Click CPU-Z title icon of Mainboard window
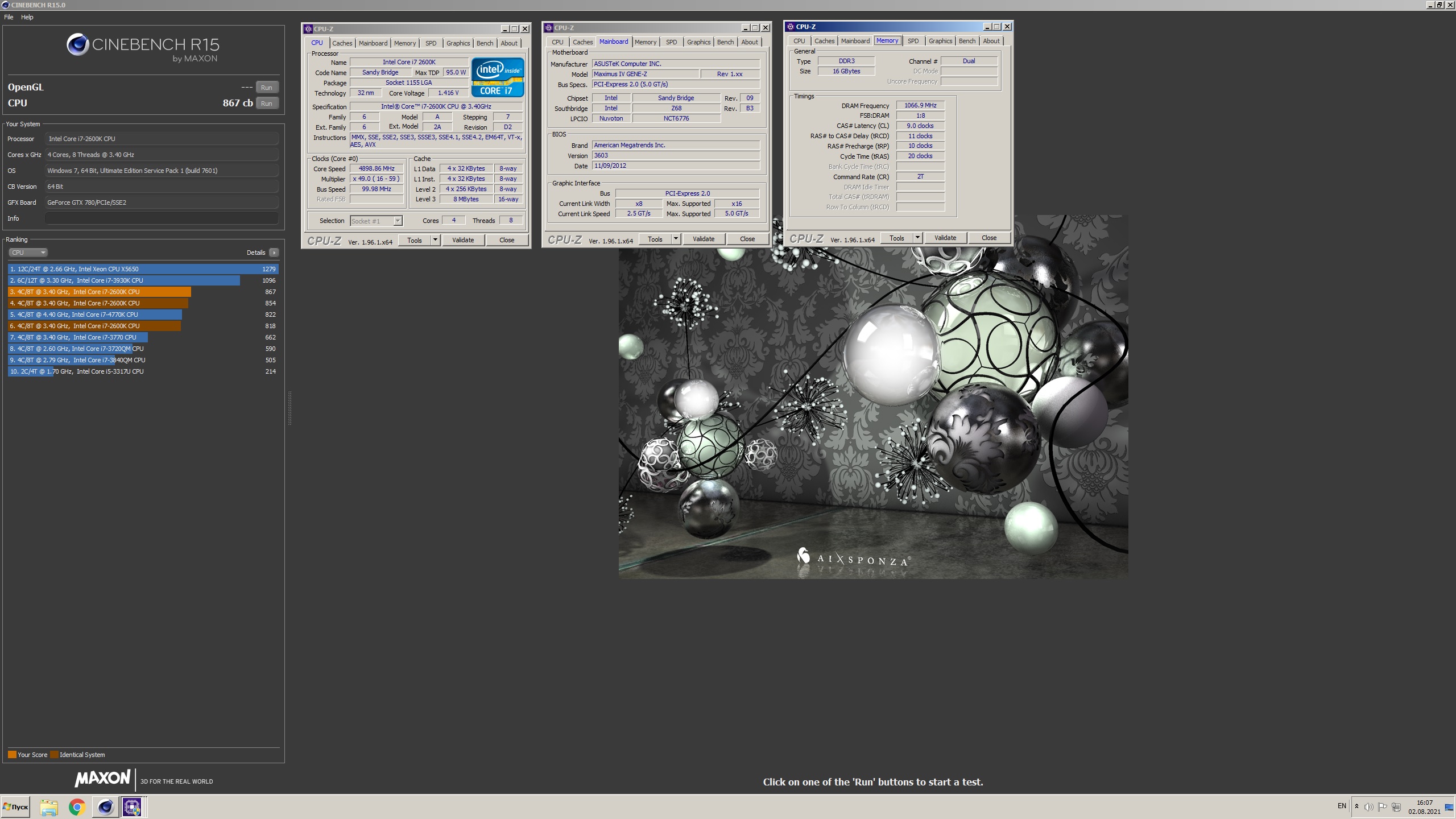 (x=549, y=28)
